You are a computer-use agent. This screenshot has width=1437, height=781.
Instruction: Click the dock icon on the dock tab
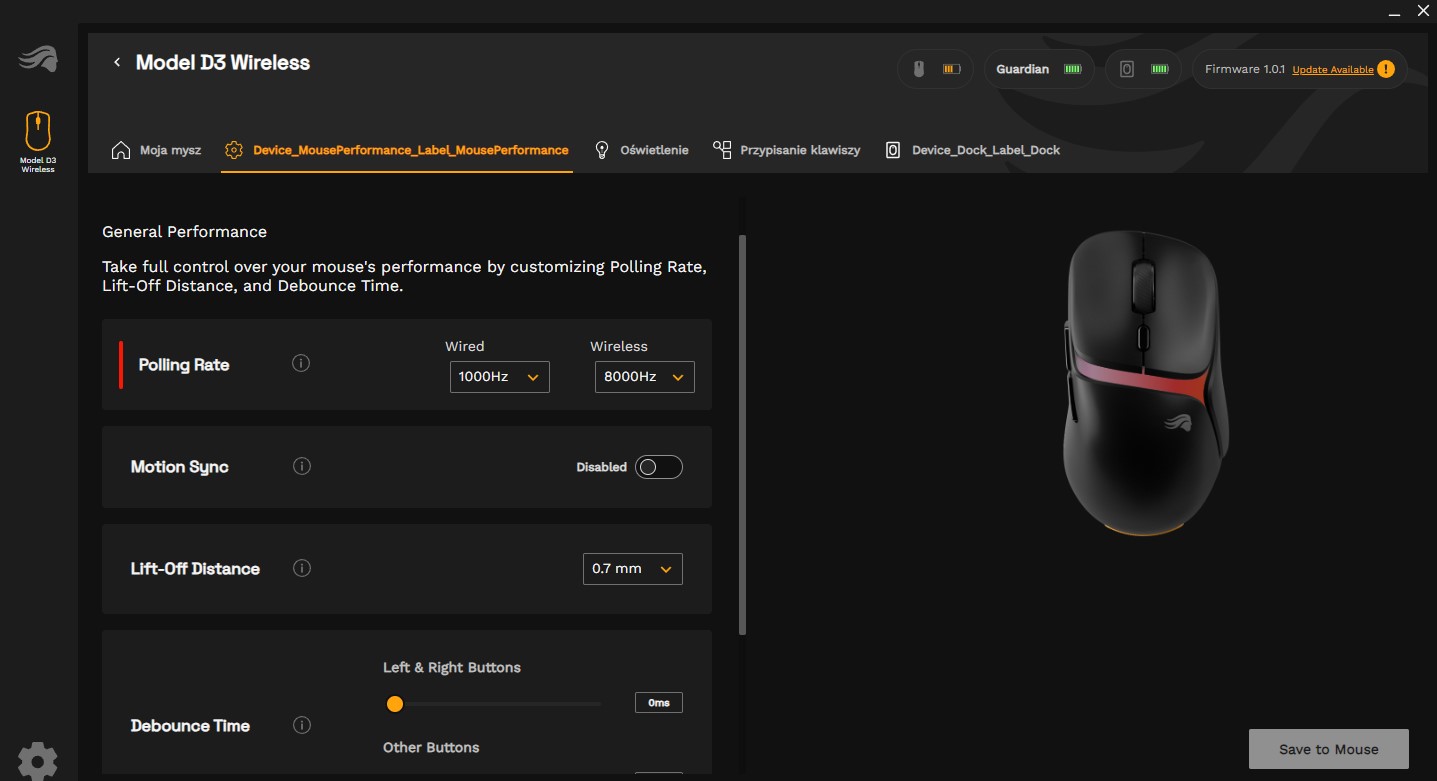pos(893,150)
